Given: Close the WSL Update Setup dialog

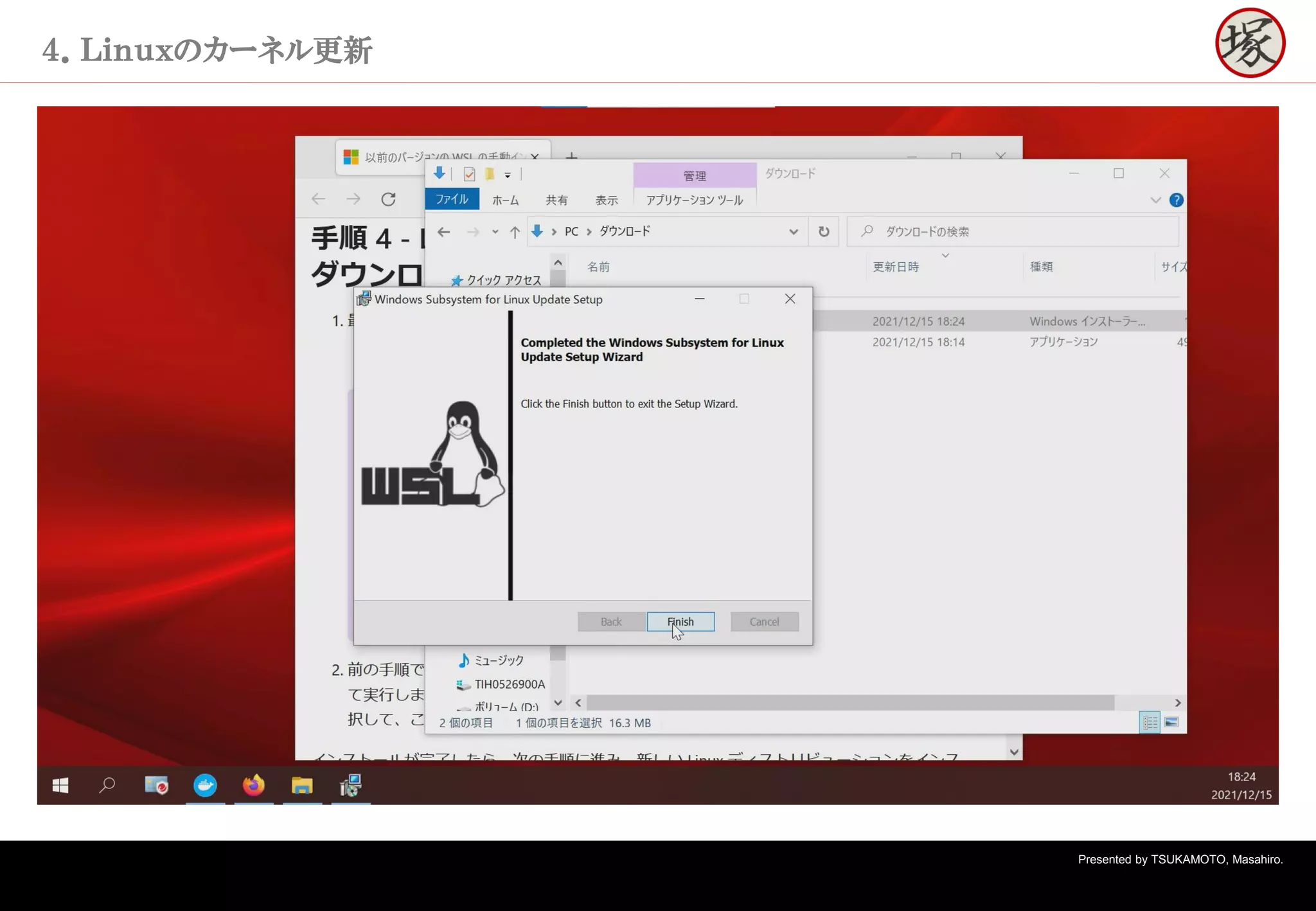Looking at the screenshot, I should point(790,299).
